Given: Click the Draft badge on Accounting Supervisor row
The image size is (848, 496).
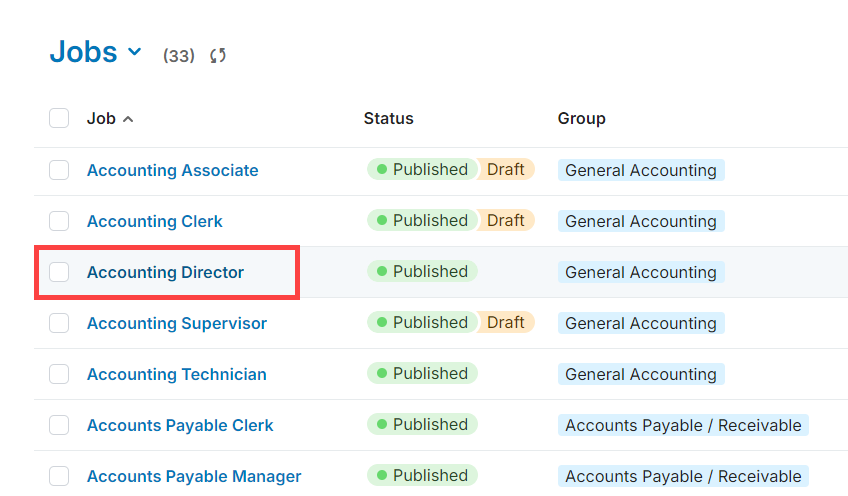Looking at the screenshot, I should click(506, 322).
